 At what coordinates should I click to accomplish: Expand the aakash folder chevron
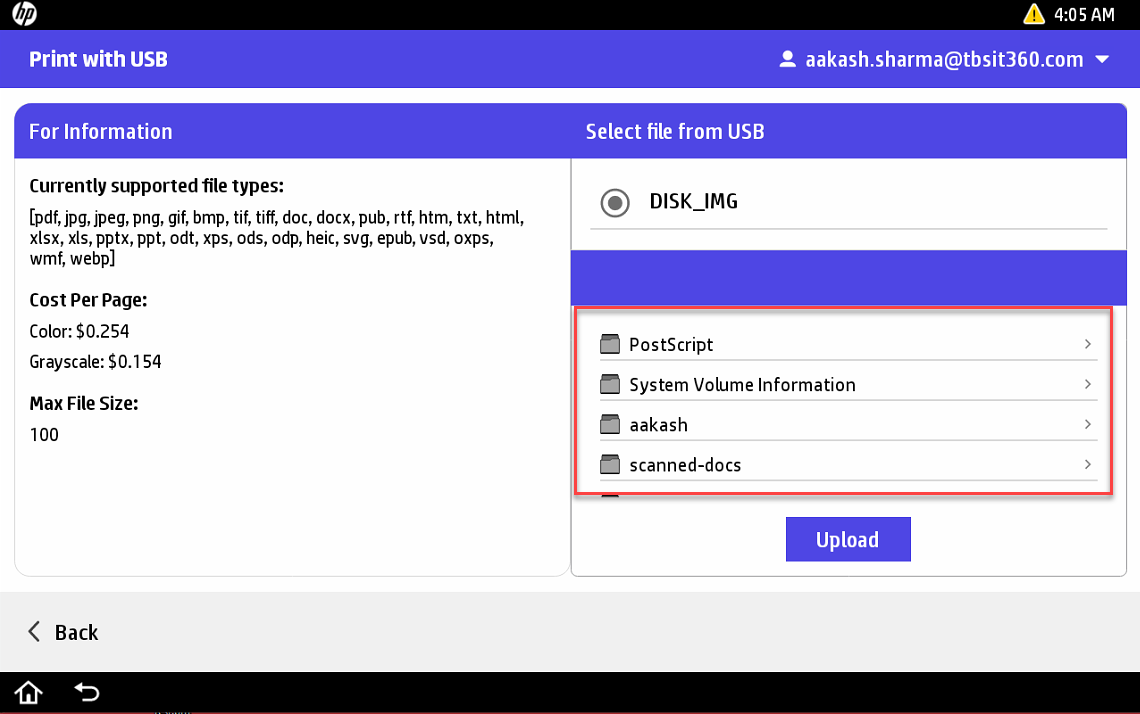point(1088,424)
